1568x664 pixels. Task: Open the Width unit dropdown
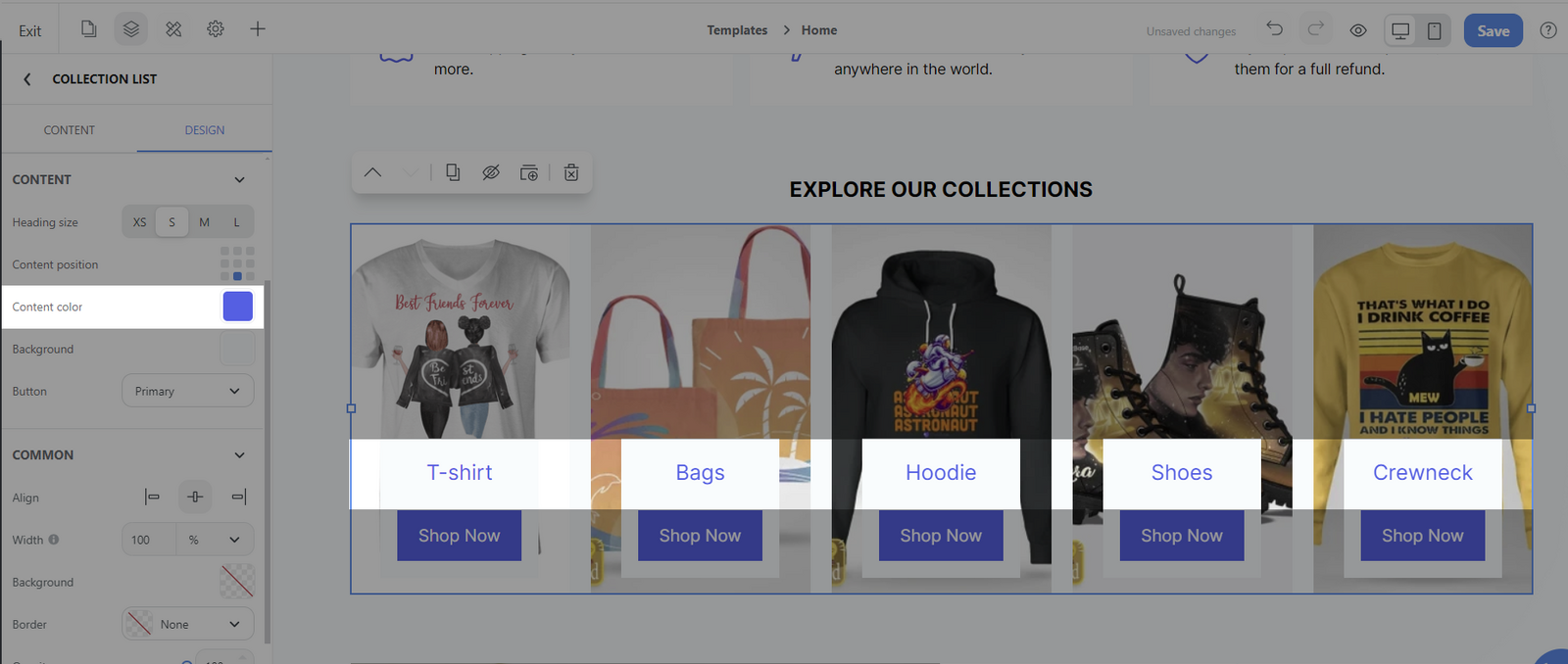pyautogui.click(x=215, y=540)
